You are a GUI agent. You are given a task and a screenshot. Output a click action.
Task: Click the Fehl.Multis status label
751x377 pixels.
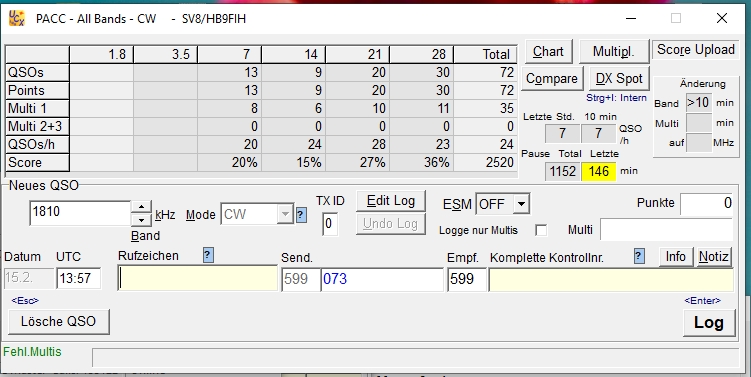coord(33,352)
